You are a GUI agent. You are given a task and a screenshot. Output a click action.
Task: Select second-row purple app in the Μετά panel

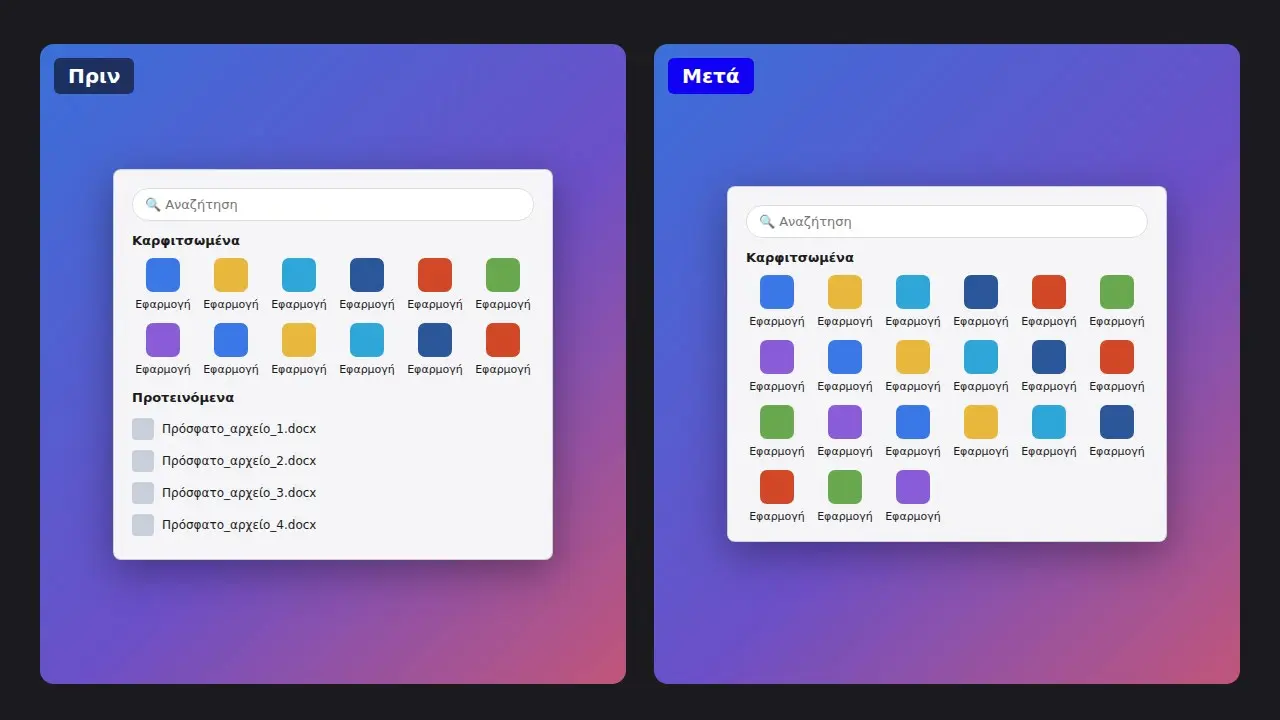777,357
